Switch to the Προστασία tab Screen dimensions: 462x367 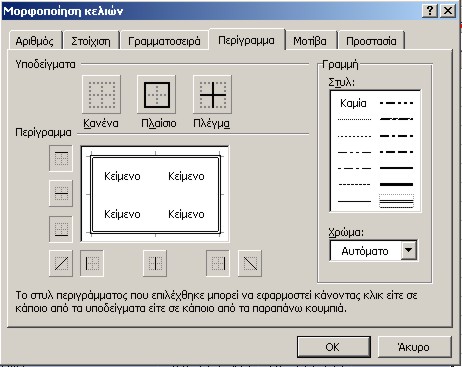click(371, 41)
